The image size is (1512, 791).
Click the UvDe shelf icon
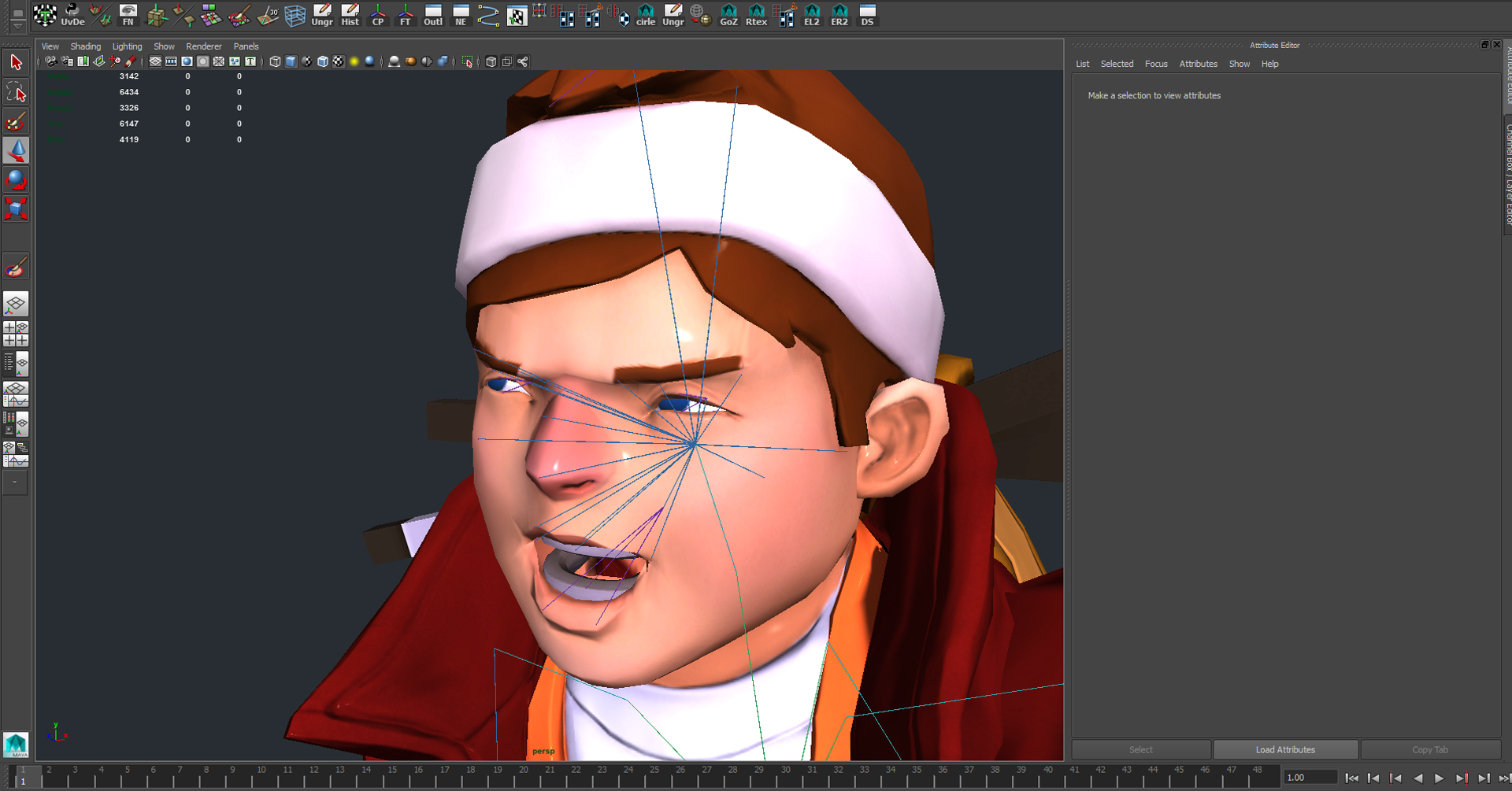[72, 15]
